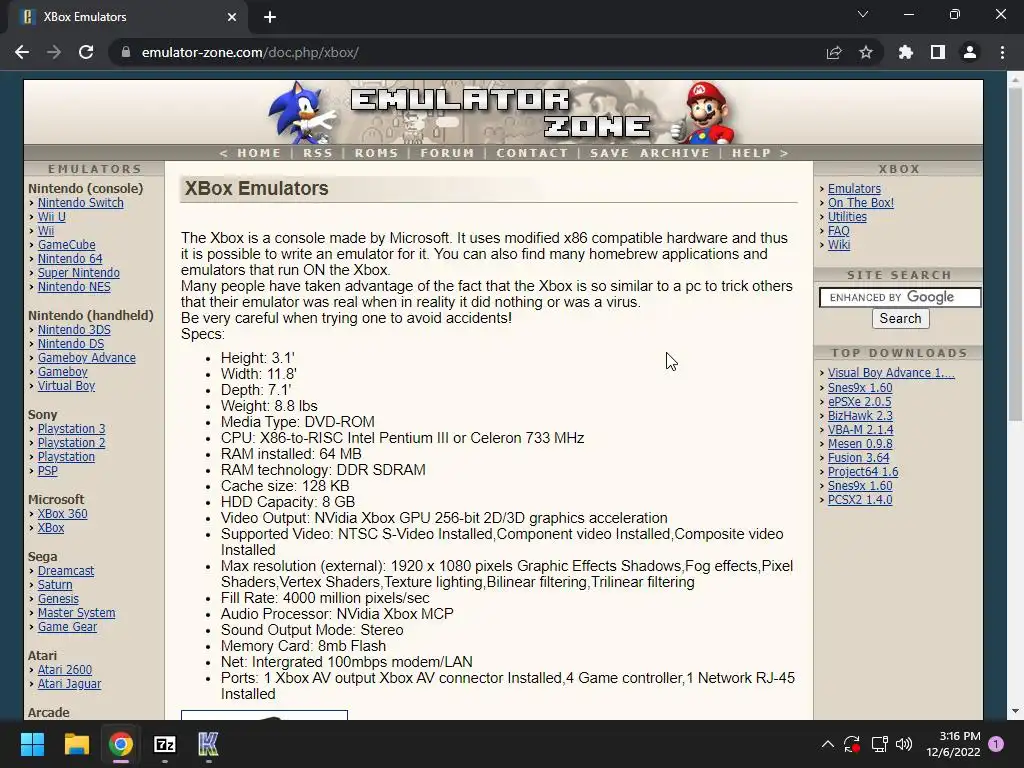This screenshot has width=1024, height=768.
Task: Open Chrome's three-dot menu
Action: click(x=1002, y=52)
